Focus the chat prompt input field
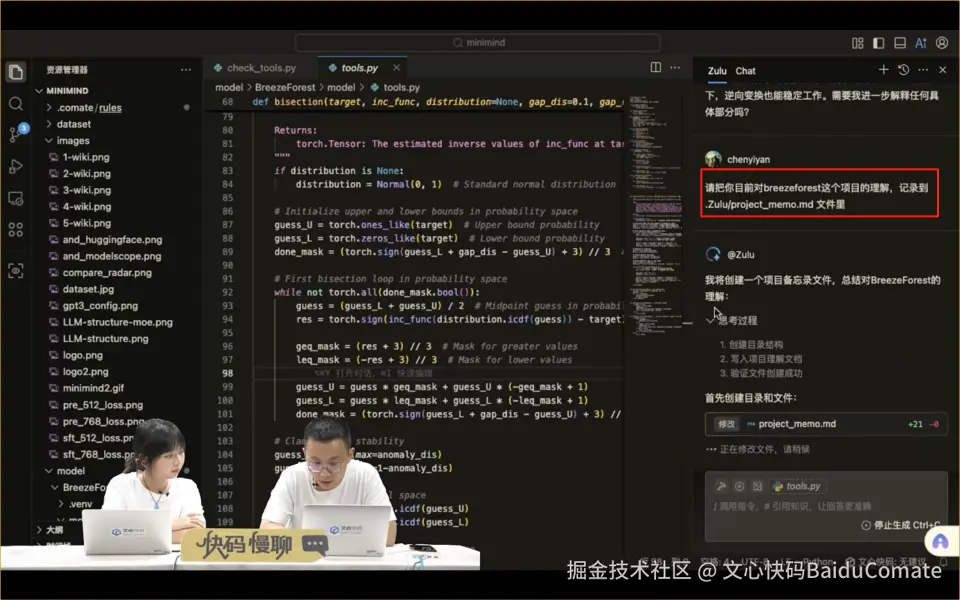The image size is (960, 600). tap(826, 506)
